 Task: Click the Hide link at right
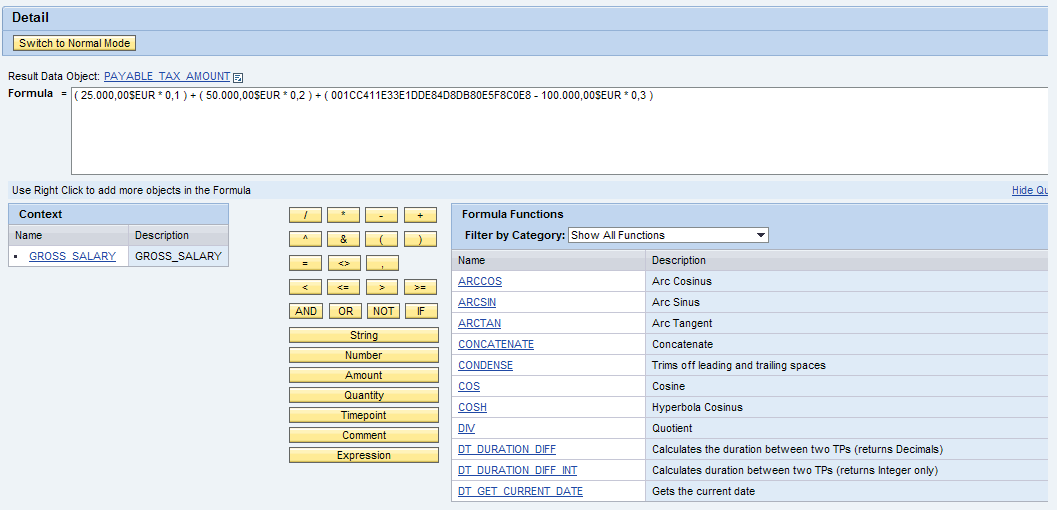pyautogui.click(x=1030, y=190)
